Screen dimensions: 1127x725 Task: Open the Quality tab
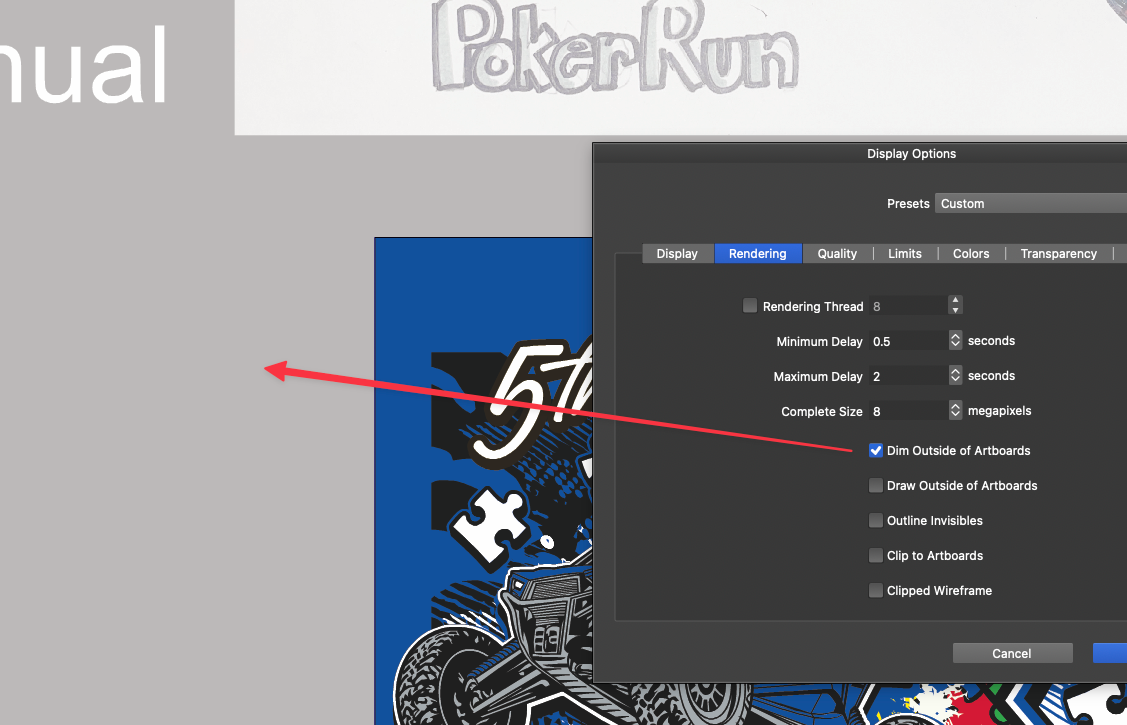(x=837, y=254)
